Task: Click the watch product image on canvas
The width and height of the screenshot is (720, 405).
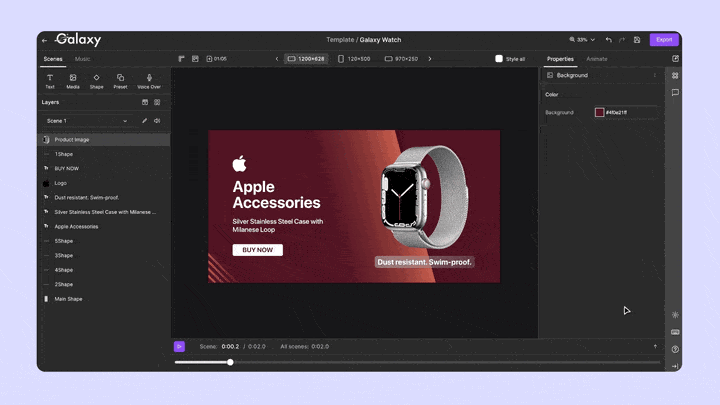Action: (x=423, y=197)
